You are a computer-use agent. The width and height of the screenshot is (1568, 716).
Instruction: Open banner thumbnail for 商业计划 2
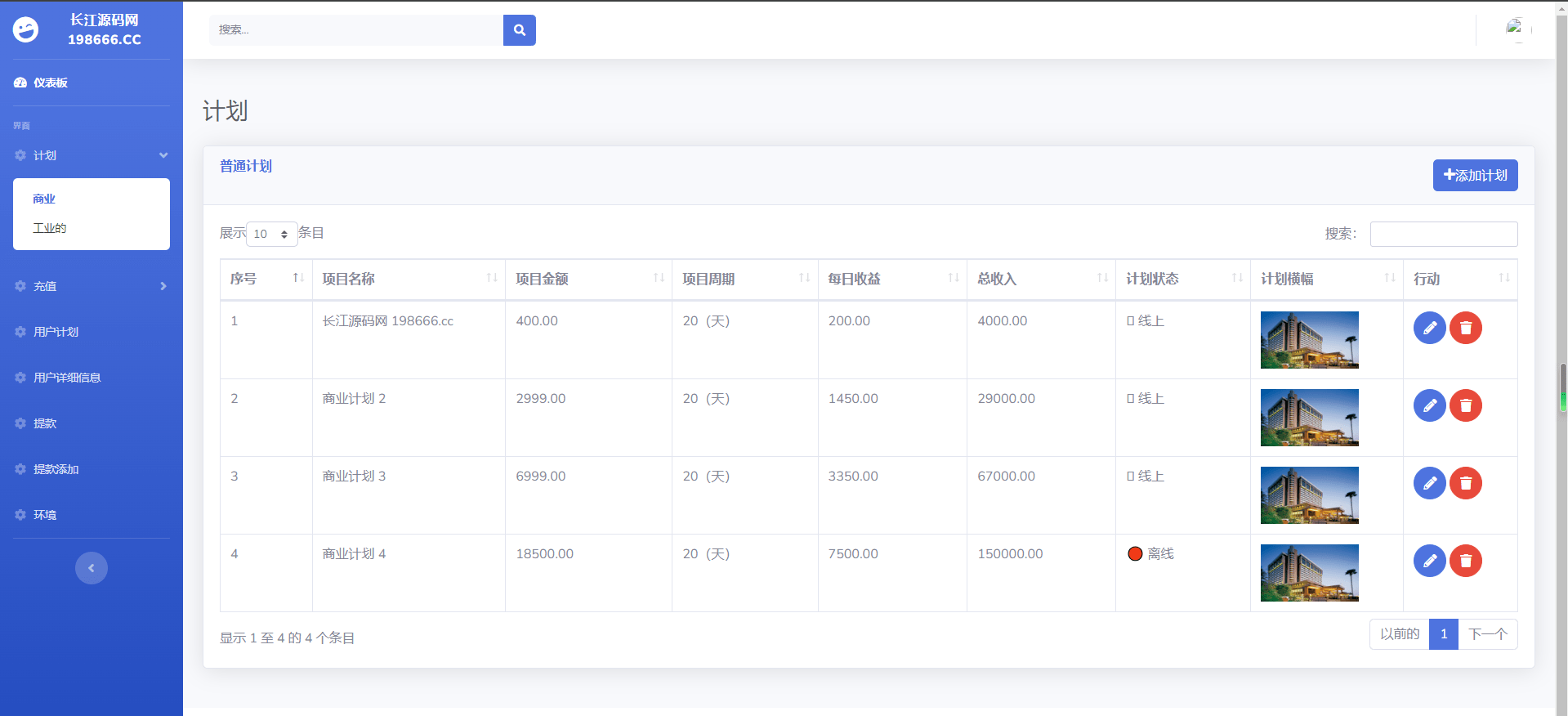pyautogui.click(x=1309, y=418)
